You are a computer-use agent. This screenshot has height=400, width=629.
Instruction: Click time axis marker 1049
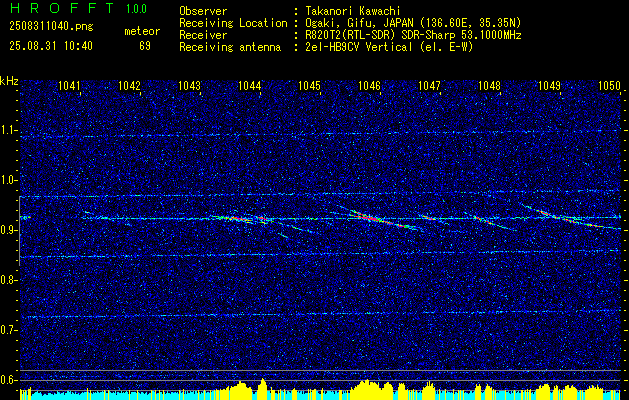point(550,85)
